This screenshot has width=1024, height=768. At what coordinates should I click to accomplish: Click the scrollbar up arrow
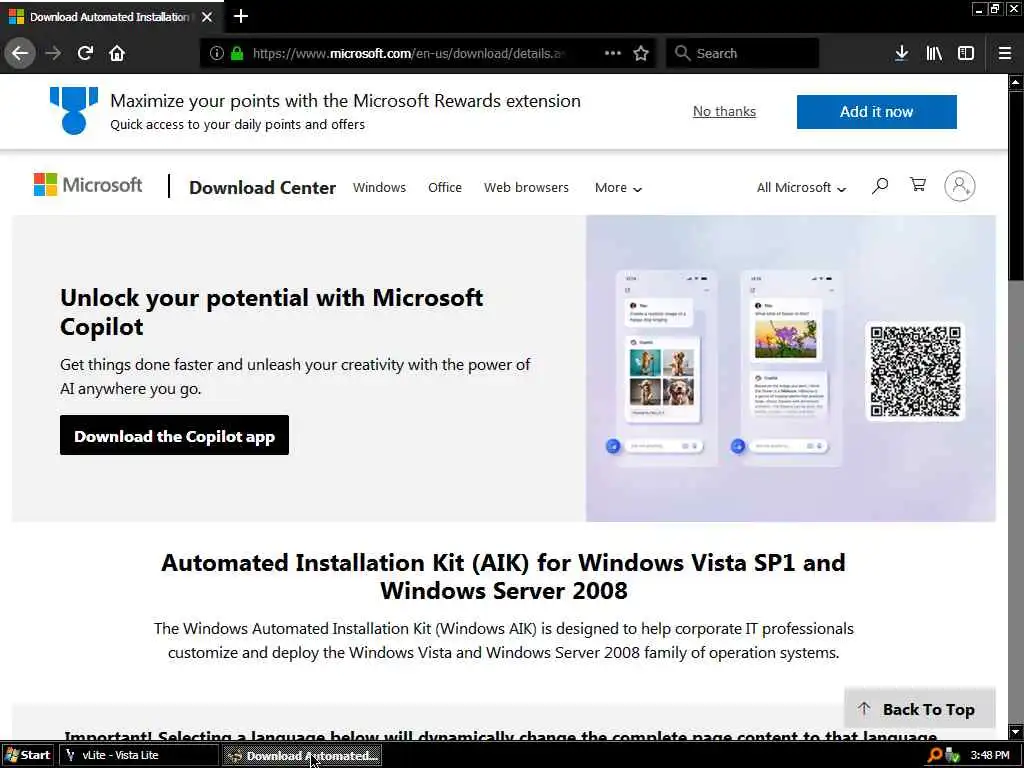click(x=1016, y=82)
